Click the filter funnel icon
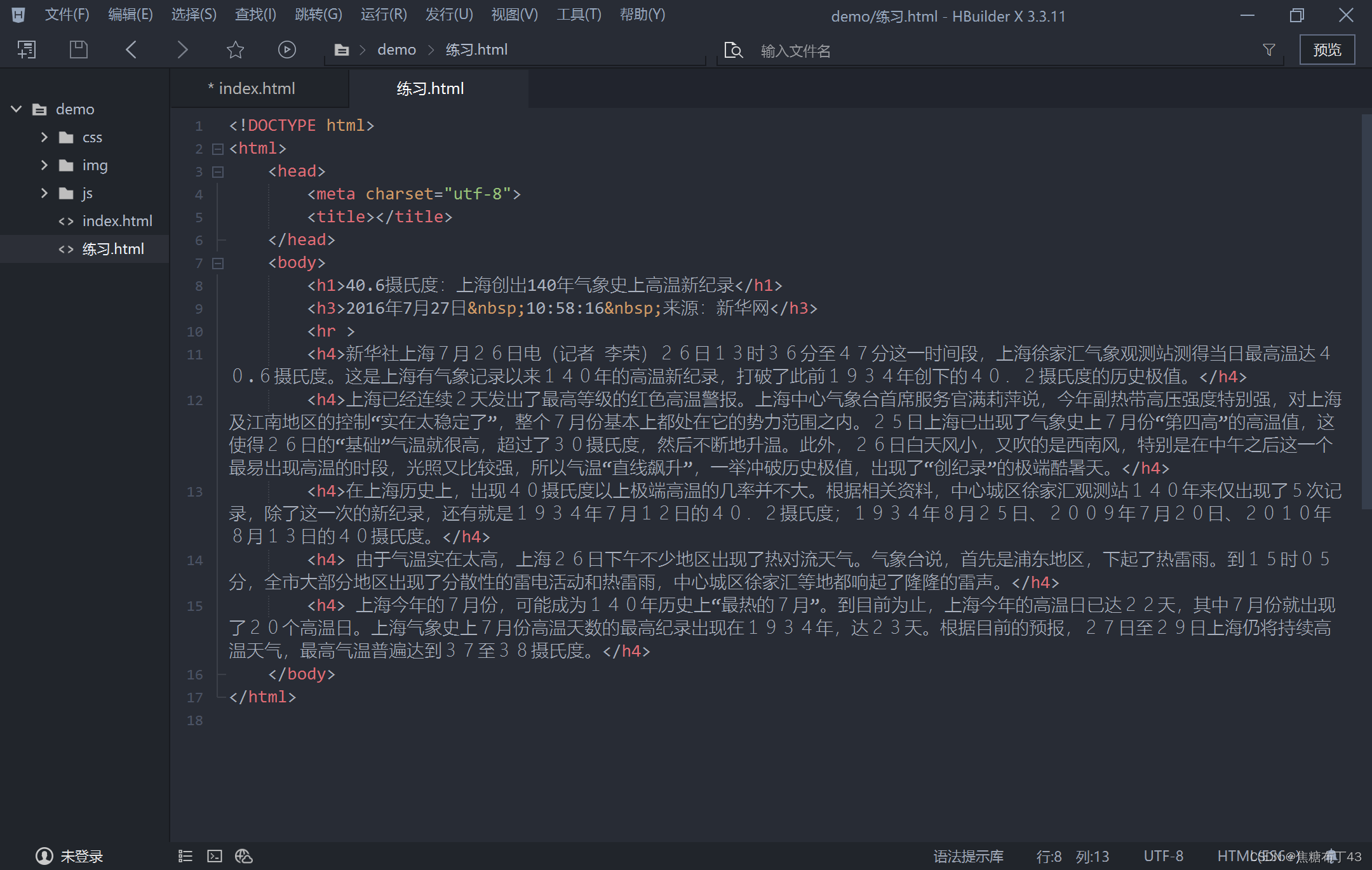The image size is (1372, 870). [x=1268, y=50]
